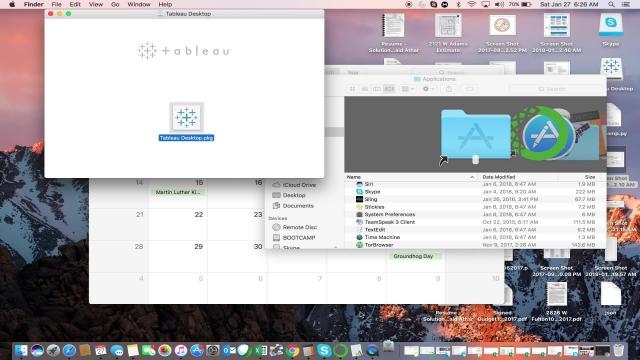Select the Skype file icon on the desktop

611,26
